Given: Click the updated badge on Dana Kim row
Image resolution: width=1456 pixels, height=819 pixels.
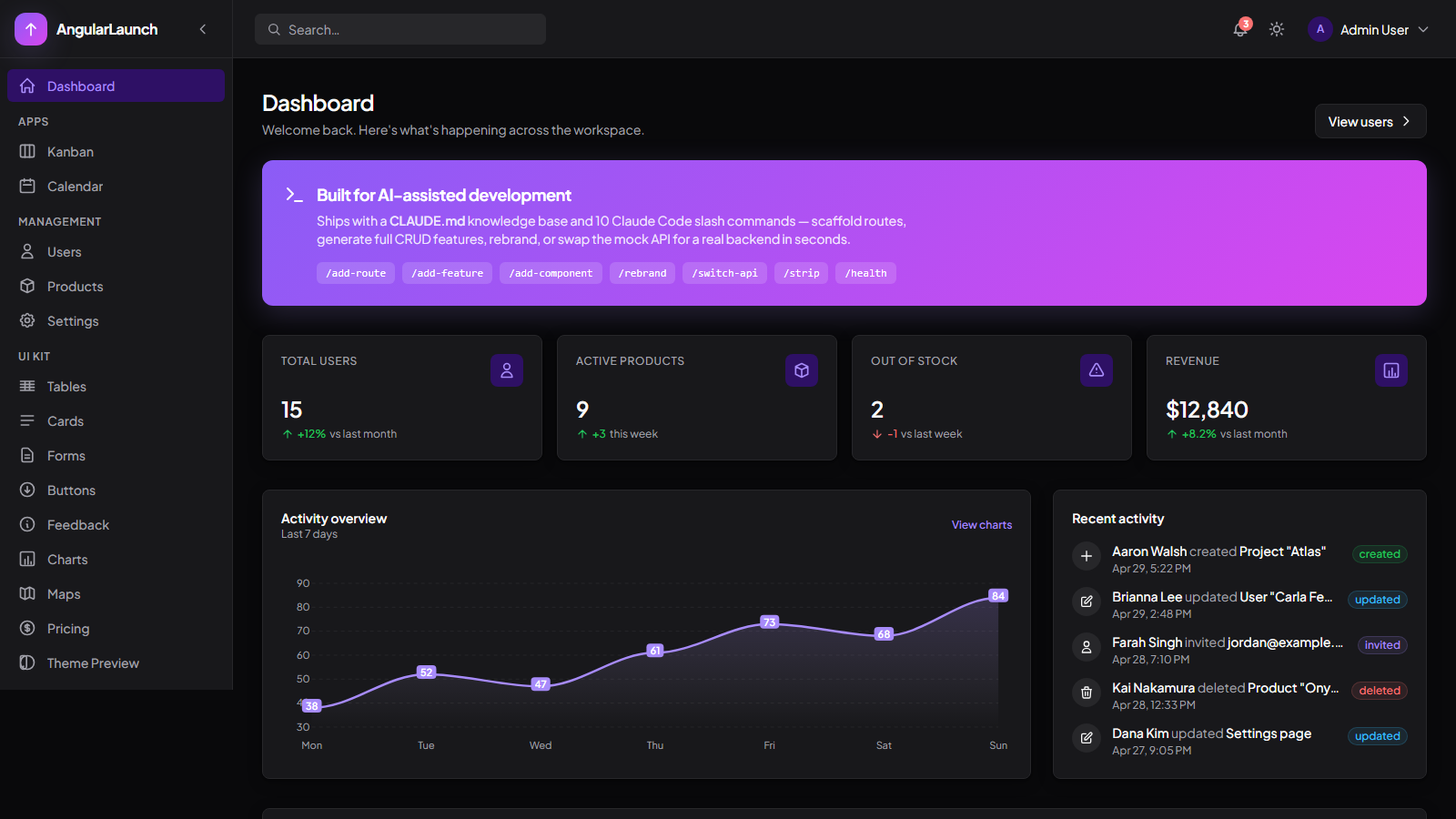Looking at the screenshot, I should (1378, 736).
